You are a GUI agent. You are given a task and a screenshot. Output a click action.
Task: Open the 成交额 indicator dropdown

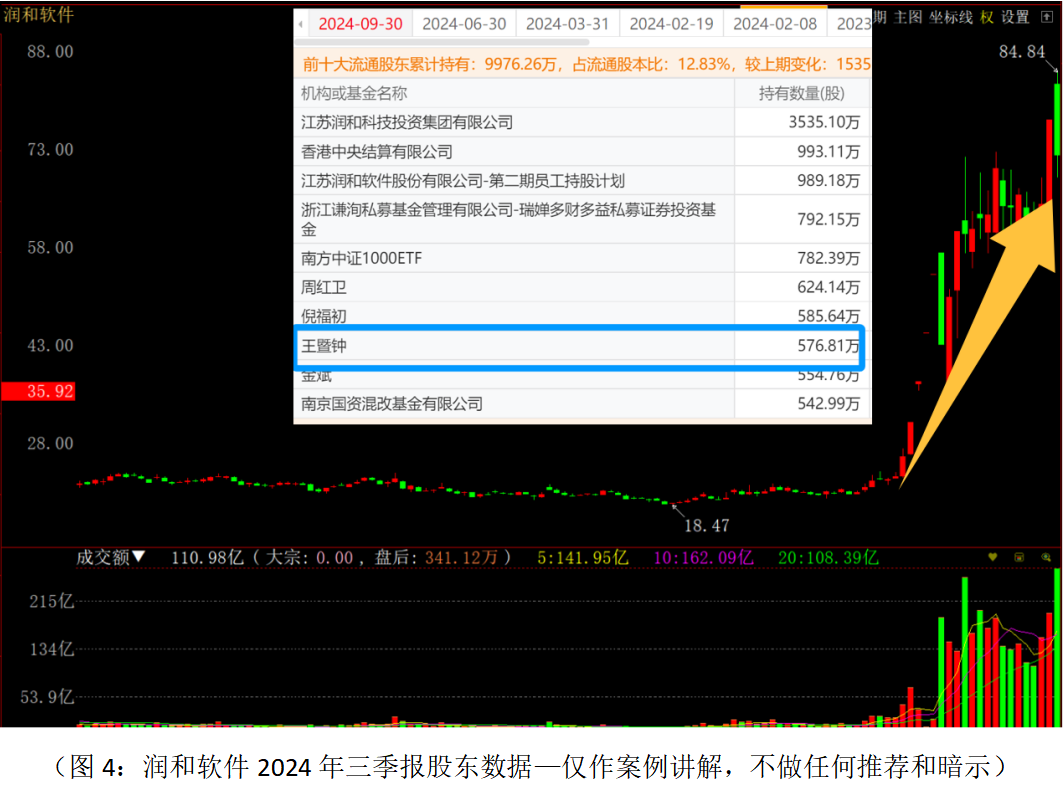(x=111, y=558)
